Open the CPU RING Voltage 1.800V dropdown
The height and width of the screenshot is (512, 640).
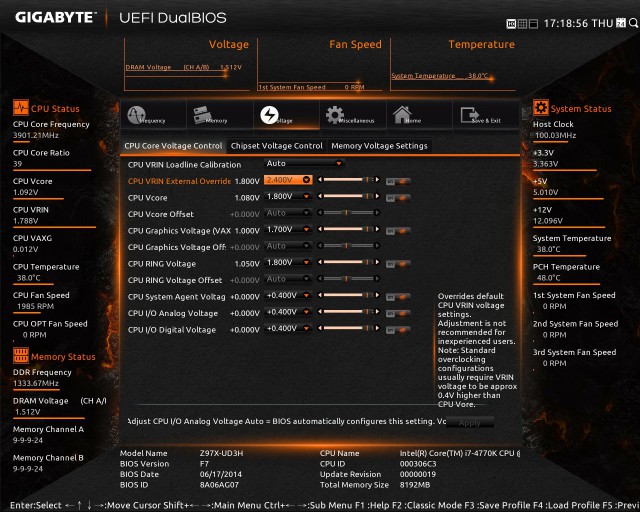288,262
